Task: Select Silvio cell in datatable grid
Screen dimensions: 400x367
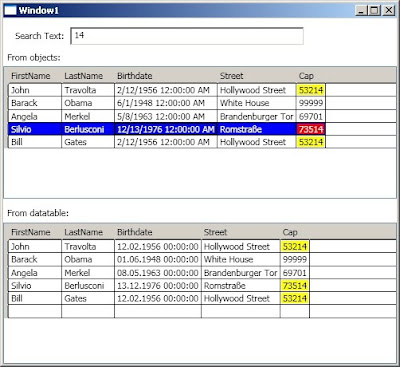Action: pos(35,285)
